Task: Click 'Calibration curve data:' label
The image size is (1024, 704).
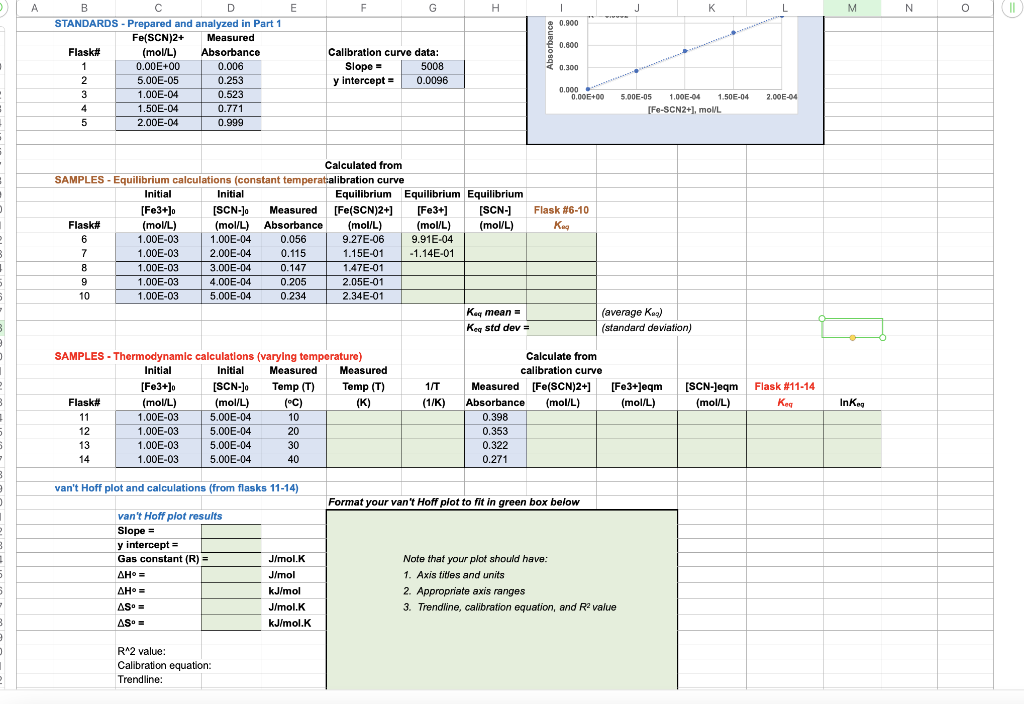Action: coord(383,52)
